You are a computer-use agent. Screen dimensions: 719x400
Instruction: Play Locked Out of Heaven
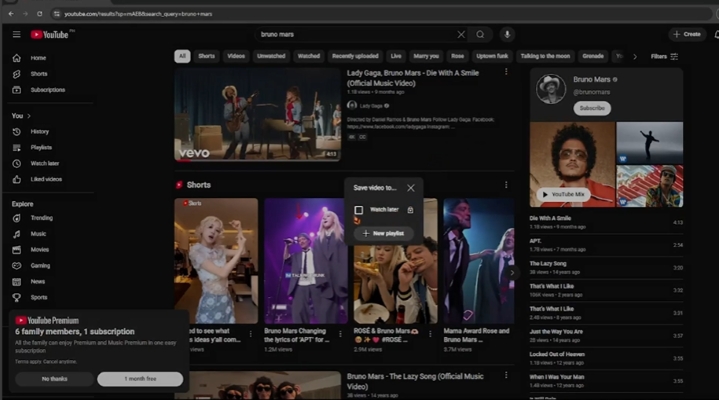point(606,358)
